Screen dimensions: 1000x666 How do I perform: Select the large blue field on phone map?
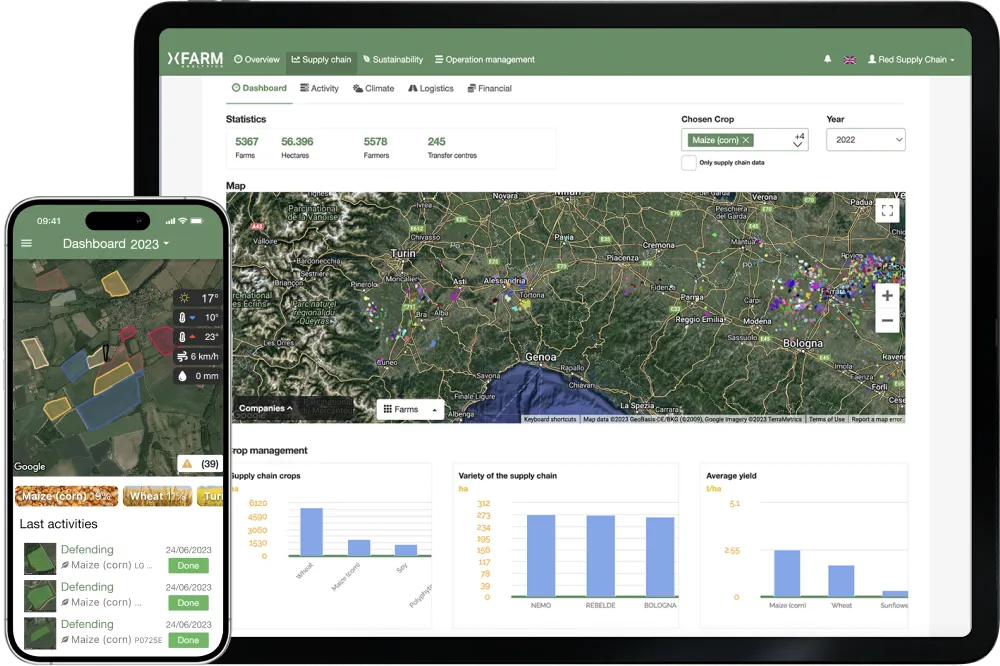point(110,402)
